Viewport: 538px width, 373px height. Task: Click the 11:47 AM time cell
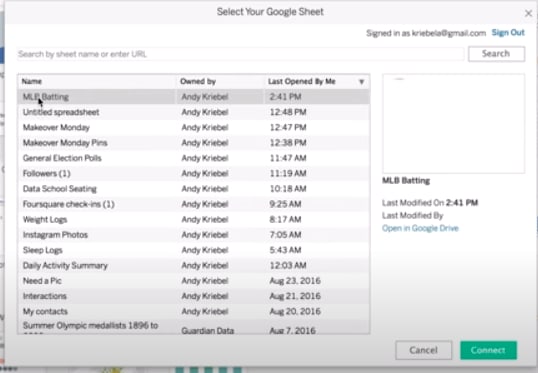288,158
